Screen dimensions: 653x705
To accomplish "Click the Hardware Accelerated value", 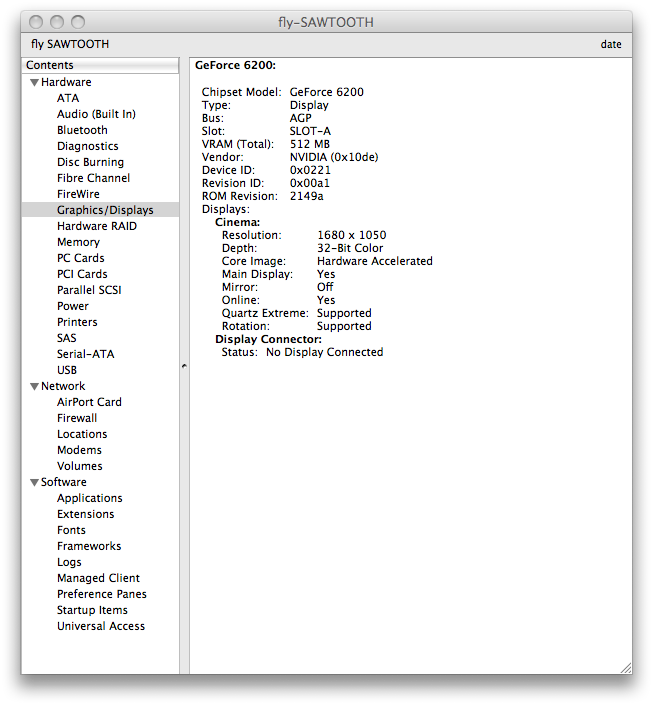I will click(x=375, y=261).
